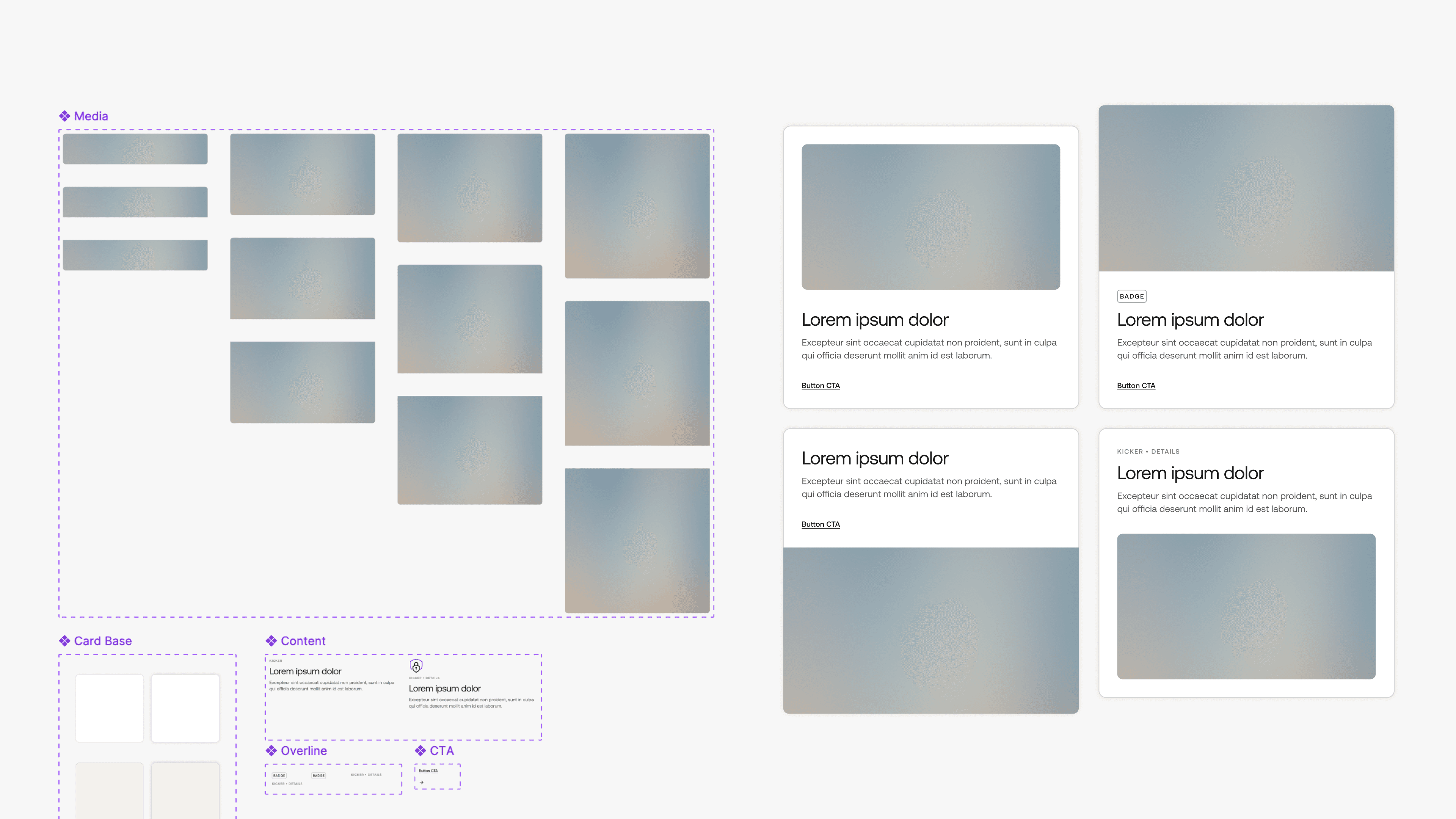This screenshot has height=819, width=1456.
Task: Select the KICKER • DETAILS text in bottom-right card
Action: pos(1148,452)
